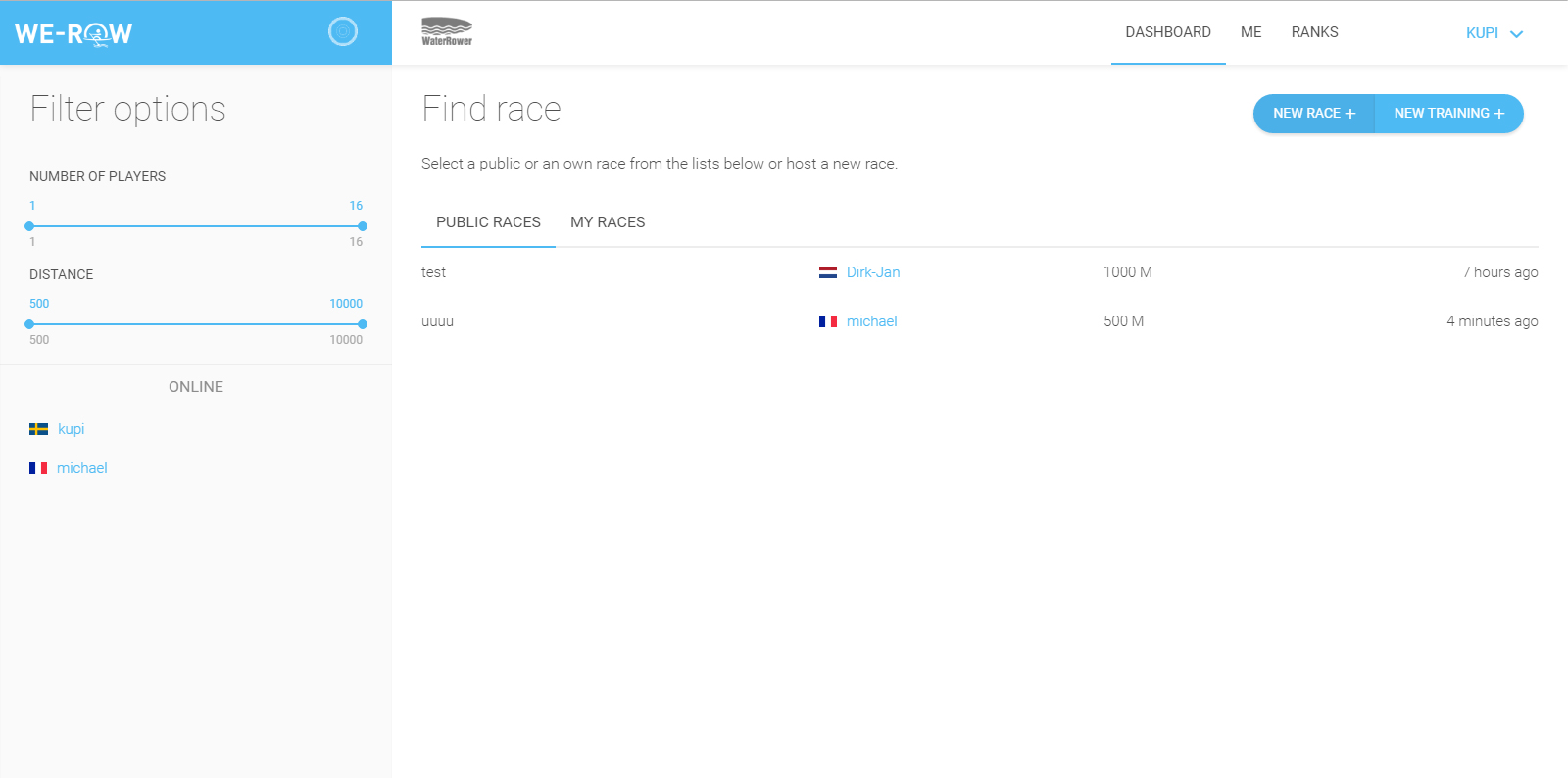Image resolution: width=1568 pixels, height=778 pixels.
Task: Switch to the MY RACES tab
Action: coord(608,222)
